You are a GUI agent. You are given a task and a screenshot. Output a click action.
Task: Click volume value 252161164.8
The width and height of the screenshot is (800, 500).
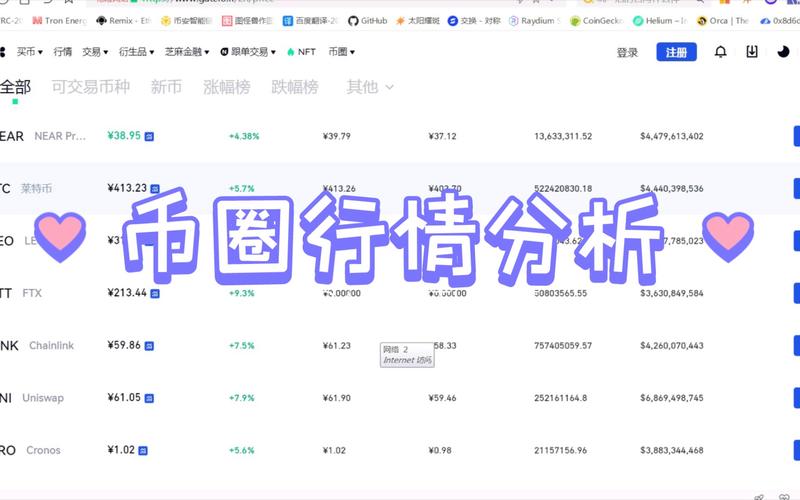point(561,398)
